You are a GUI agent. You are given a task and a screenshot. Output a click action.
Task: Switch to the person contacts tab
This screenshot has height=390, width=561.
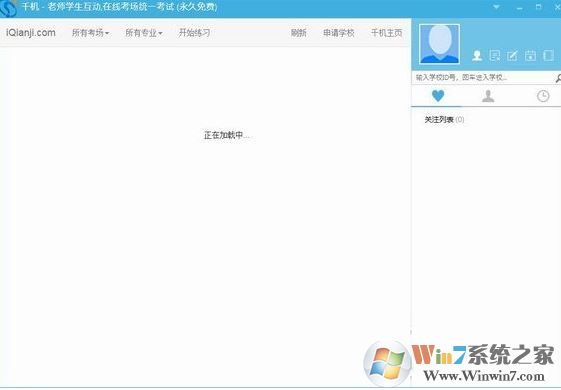tap(488, 96)
